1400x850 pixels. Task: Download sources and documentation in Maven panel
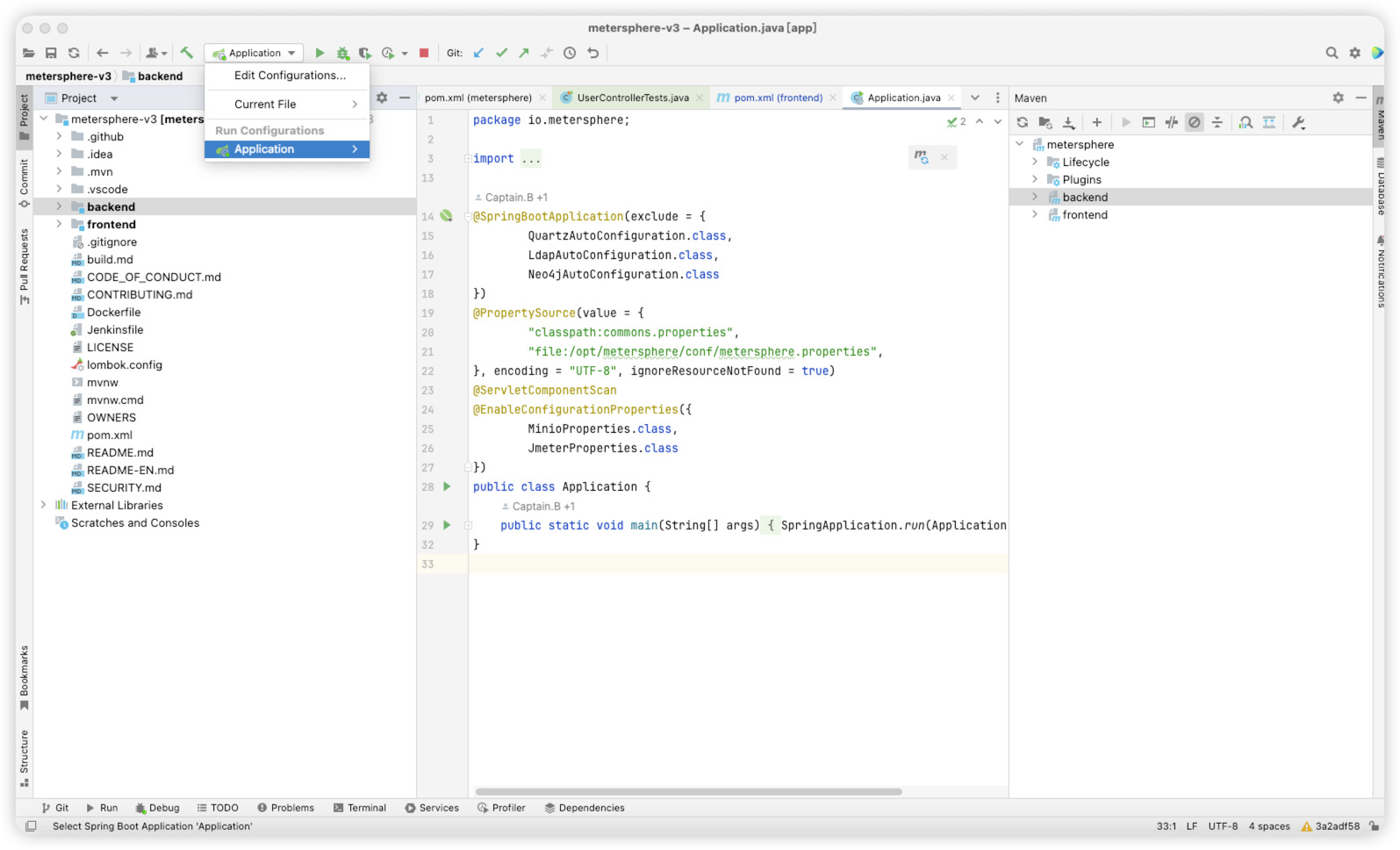pyautogui.click(x=1068, y=122)
